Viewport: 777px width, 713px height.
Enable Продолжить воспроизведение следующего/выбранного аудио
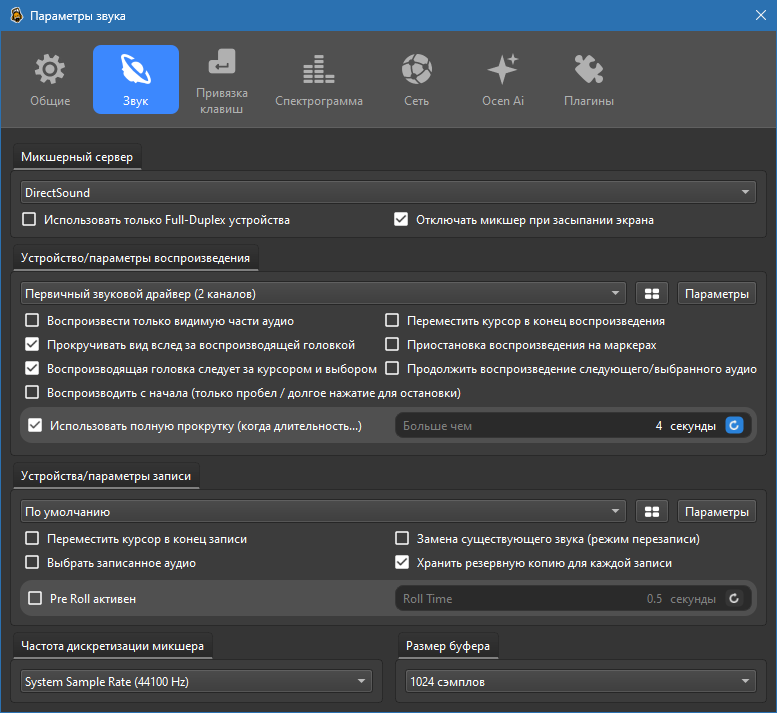tap(392, 368)
